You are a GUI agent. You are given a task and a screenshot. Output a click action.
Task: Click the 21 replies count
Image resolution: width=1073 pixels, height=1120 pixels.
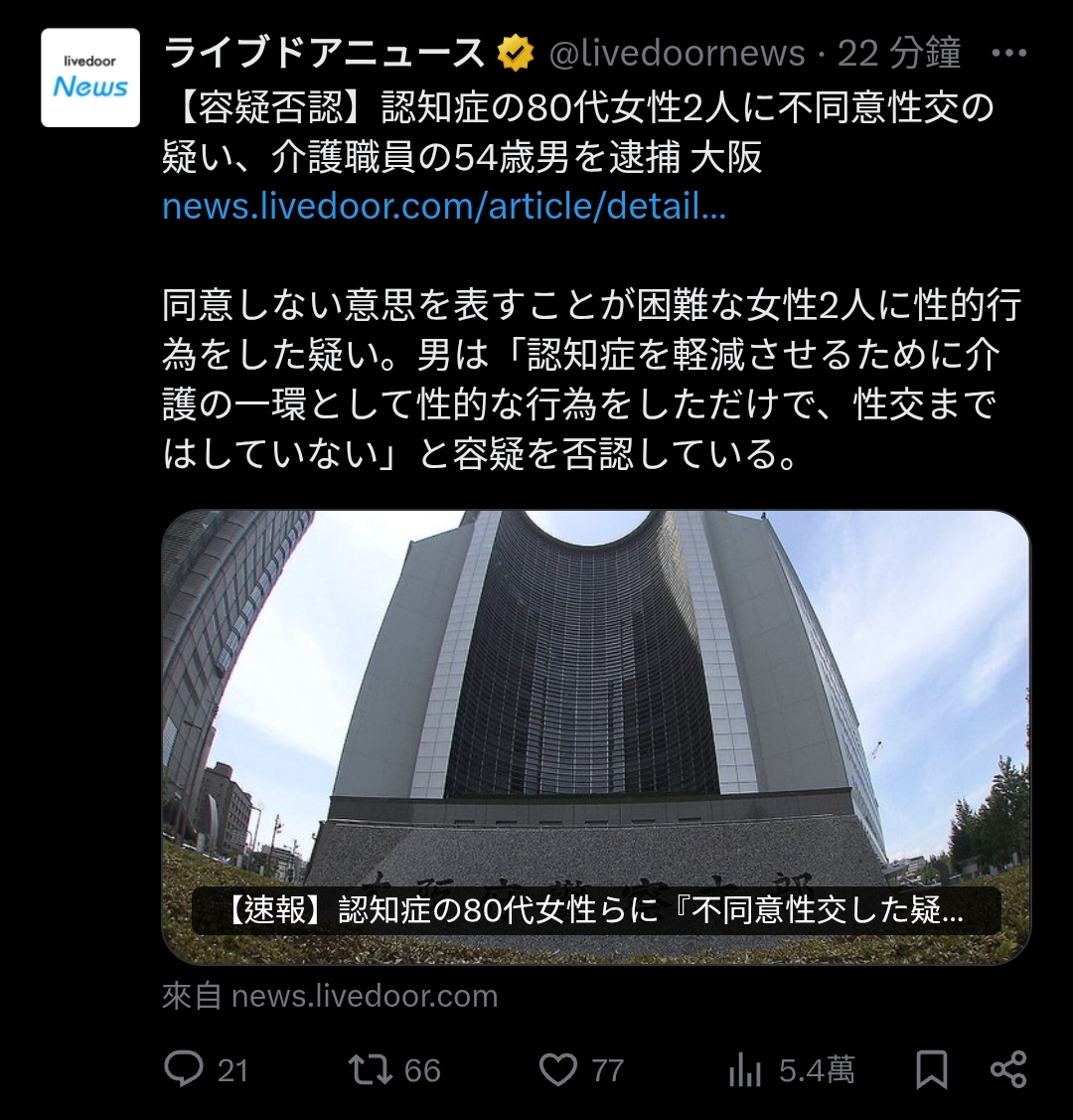pos(232,1070)
